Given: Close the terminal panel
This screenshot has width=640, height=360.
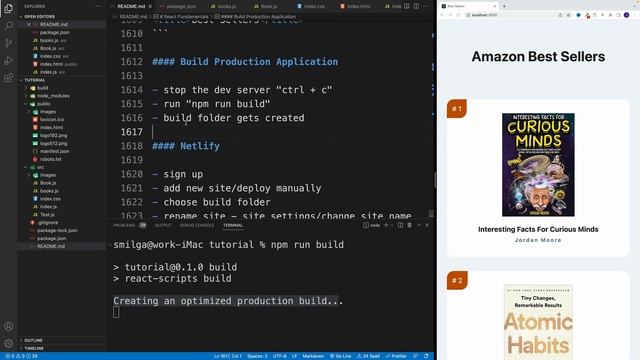Looking at the screenshot, I should tap(427, 225).
